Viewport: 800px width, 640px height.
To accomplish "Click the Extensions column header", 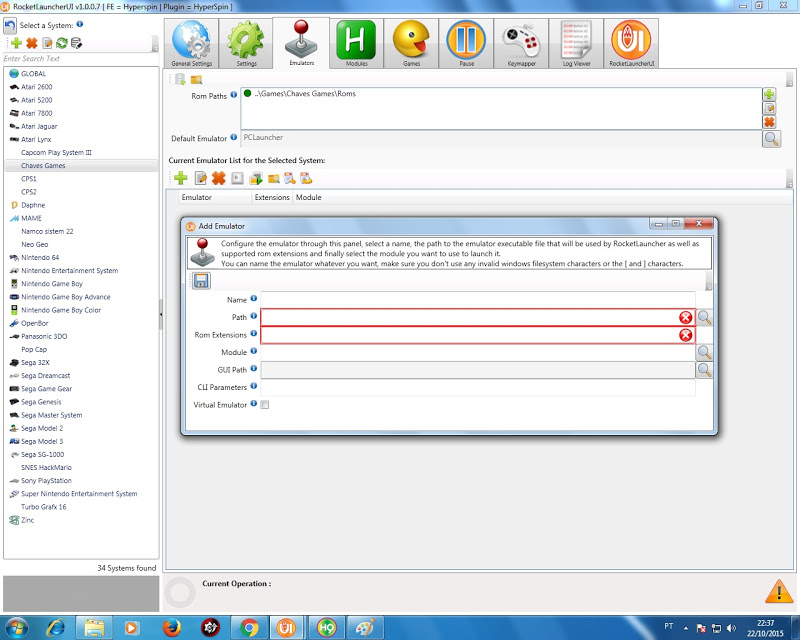I will [272, 198].
